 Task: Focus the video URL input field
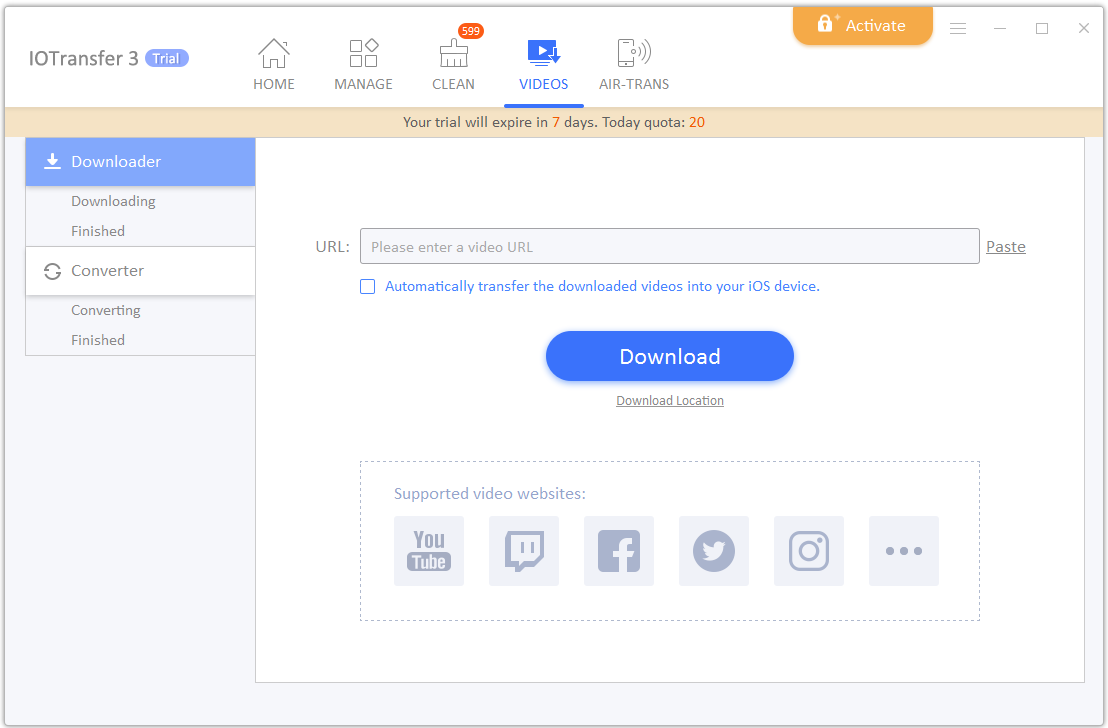(x=669, y=247)
